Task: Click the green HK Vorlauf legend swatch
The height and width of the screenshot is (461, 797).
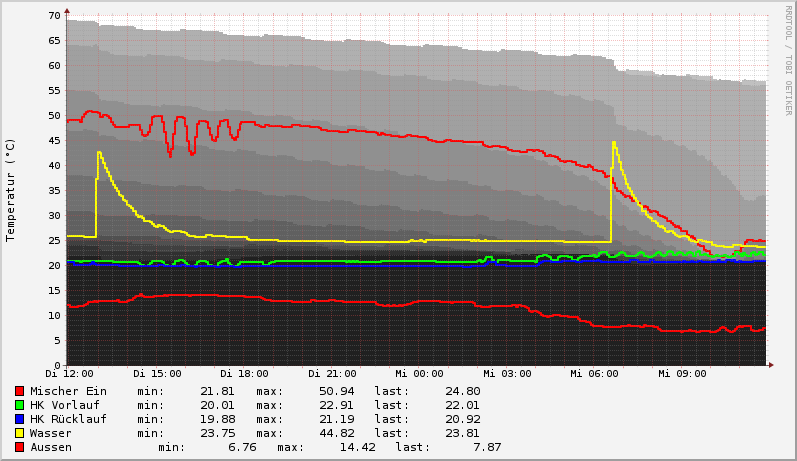Action: tap(19, 405)
